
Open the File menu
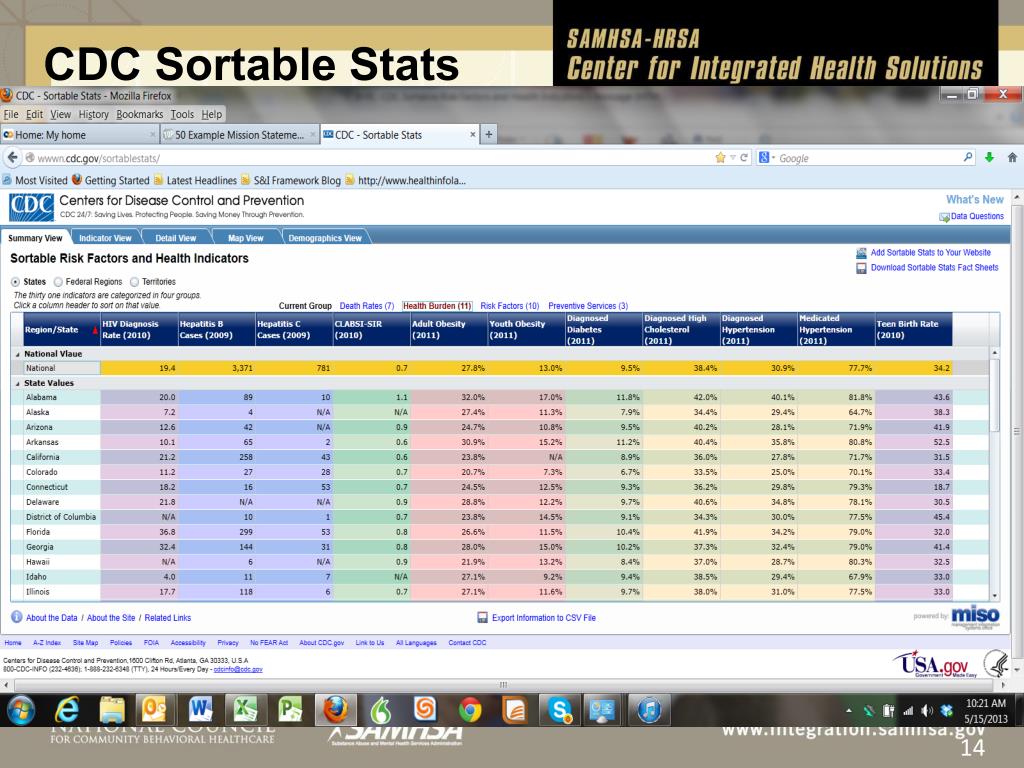(x=11, y=114)
